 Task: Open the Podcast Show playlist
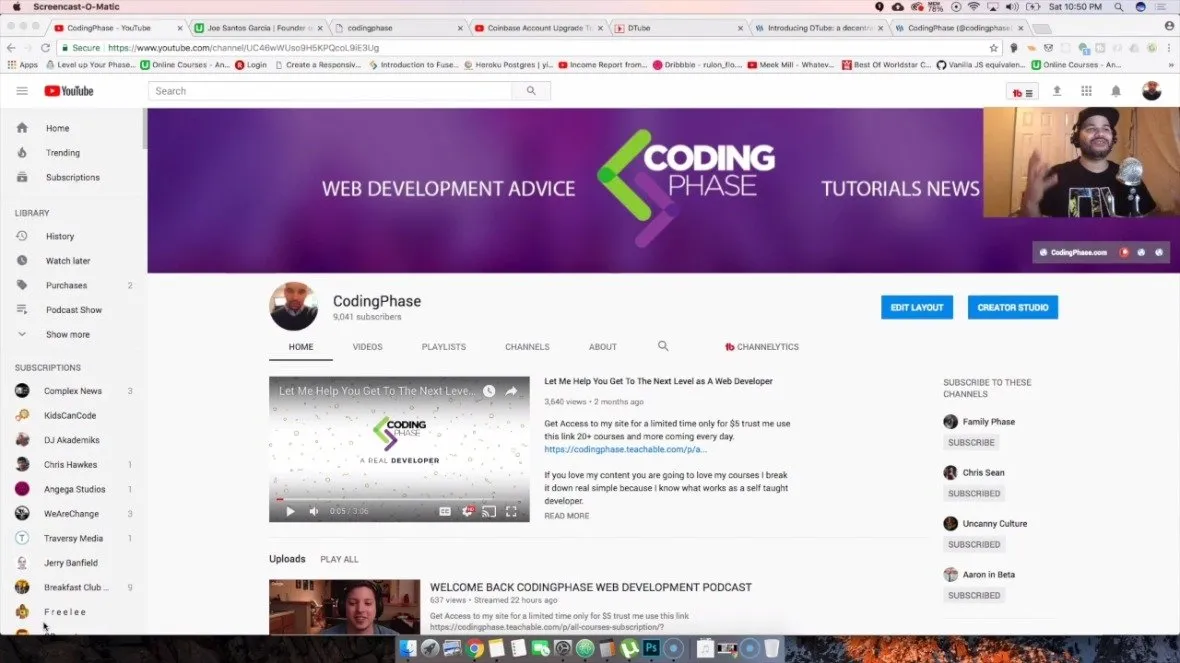(x=72, y=310)
